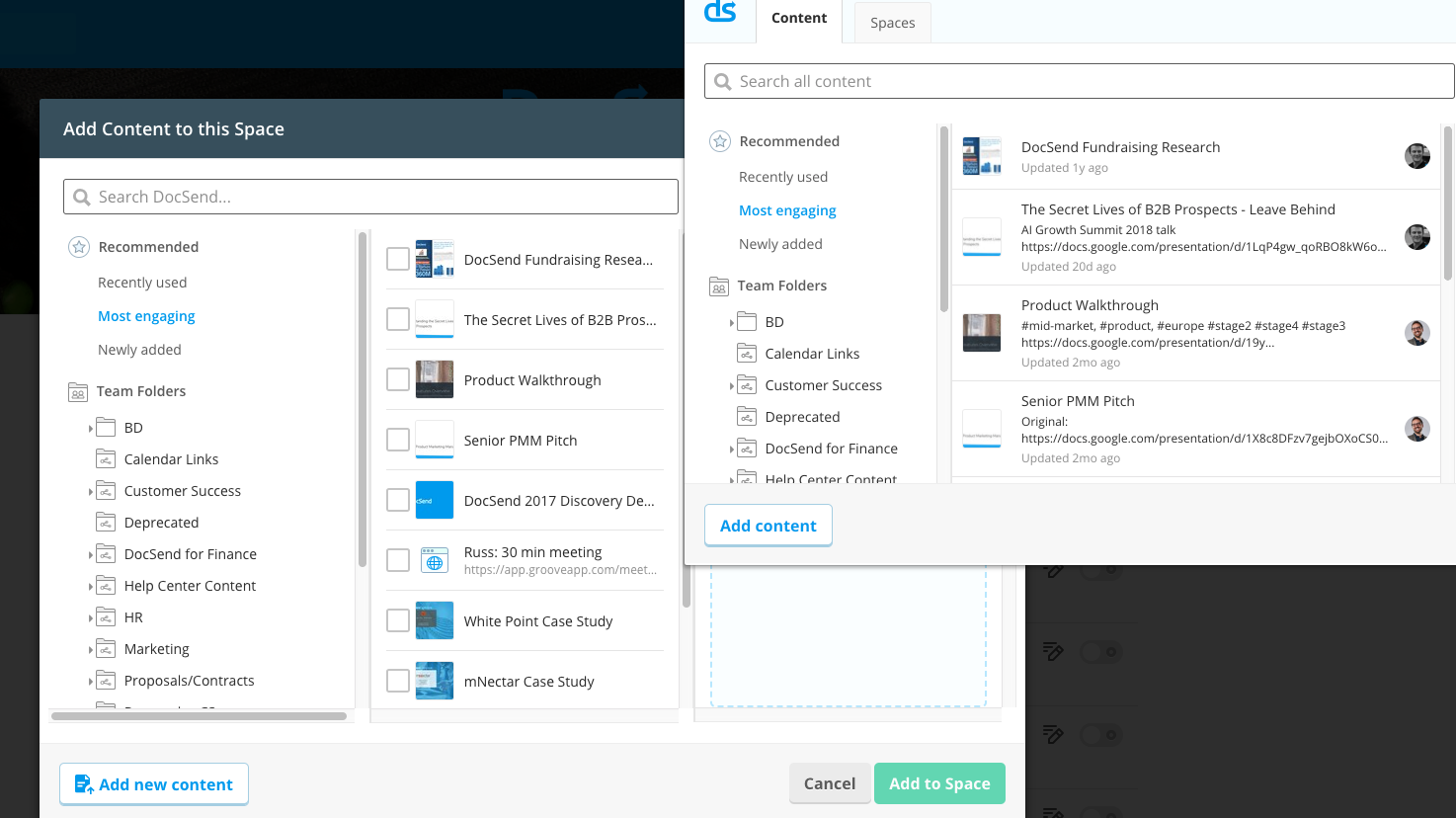1456x818 pixels.
Task: Expand Customer Success folder in Add Content dialog
Action: pyautogui.click(x=90, y=492)
